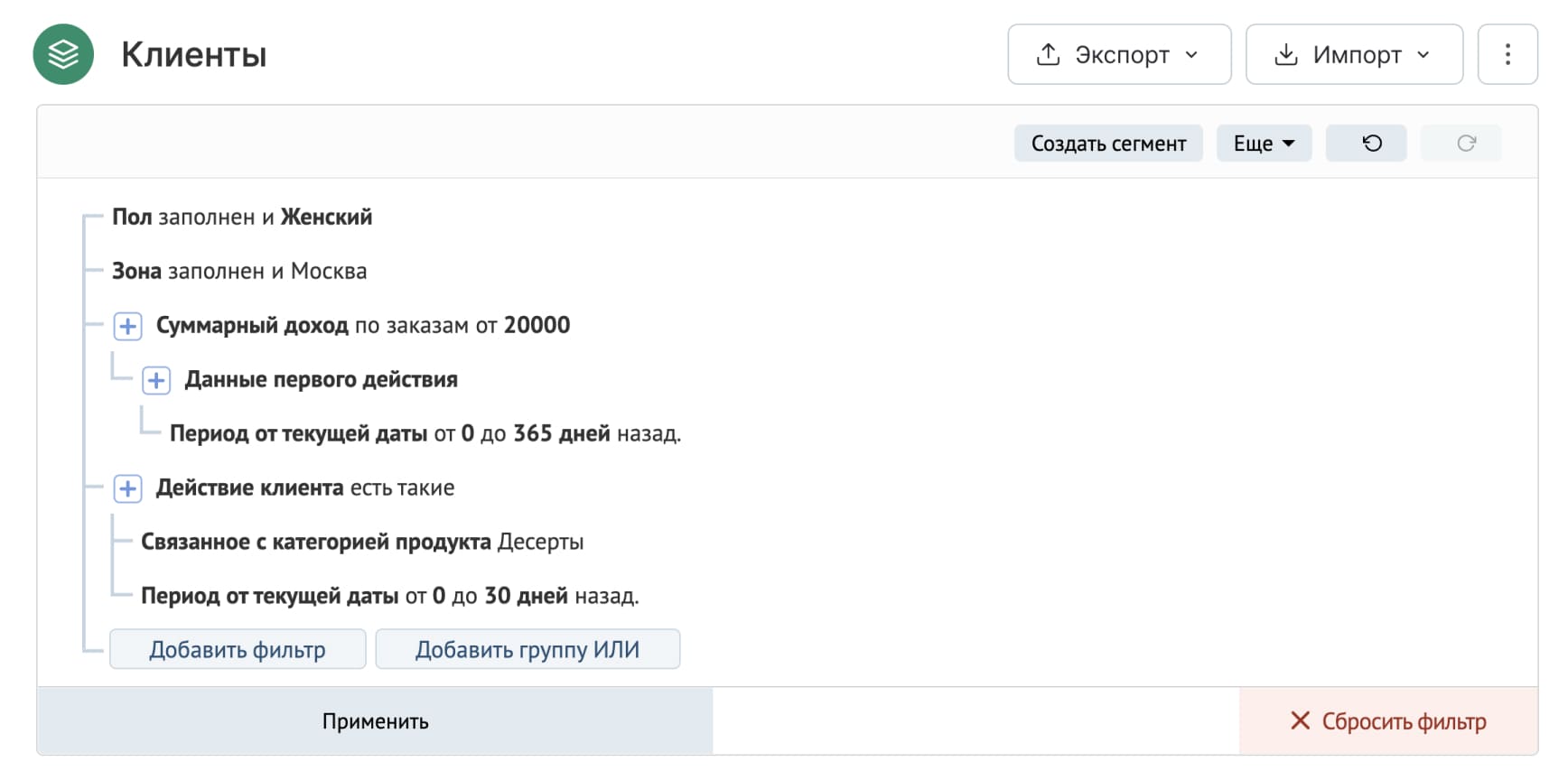Select the Пол заполнен и Женский filter
This screenshot has width=1568, height=780.
242,218
